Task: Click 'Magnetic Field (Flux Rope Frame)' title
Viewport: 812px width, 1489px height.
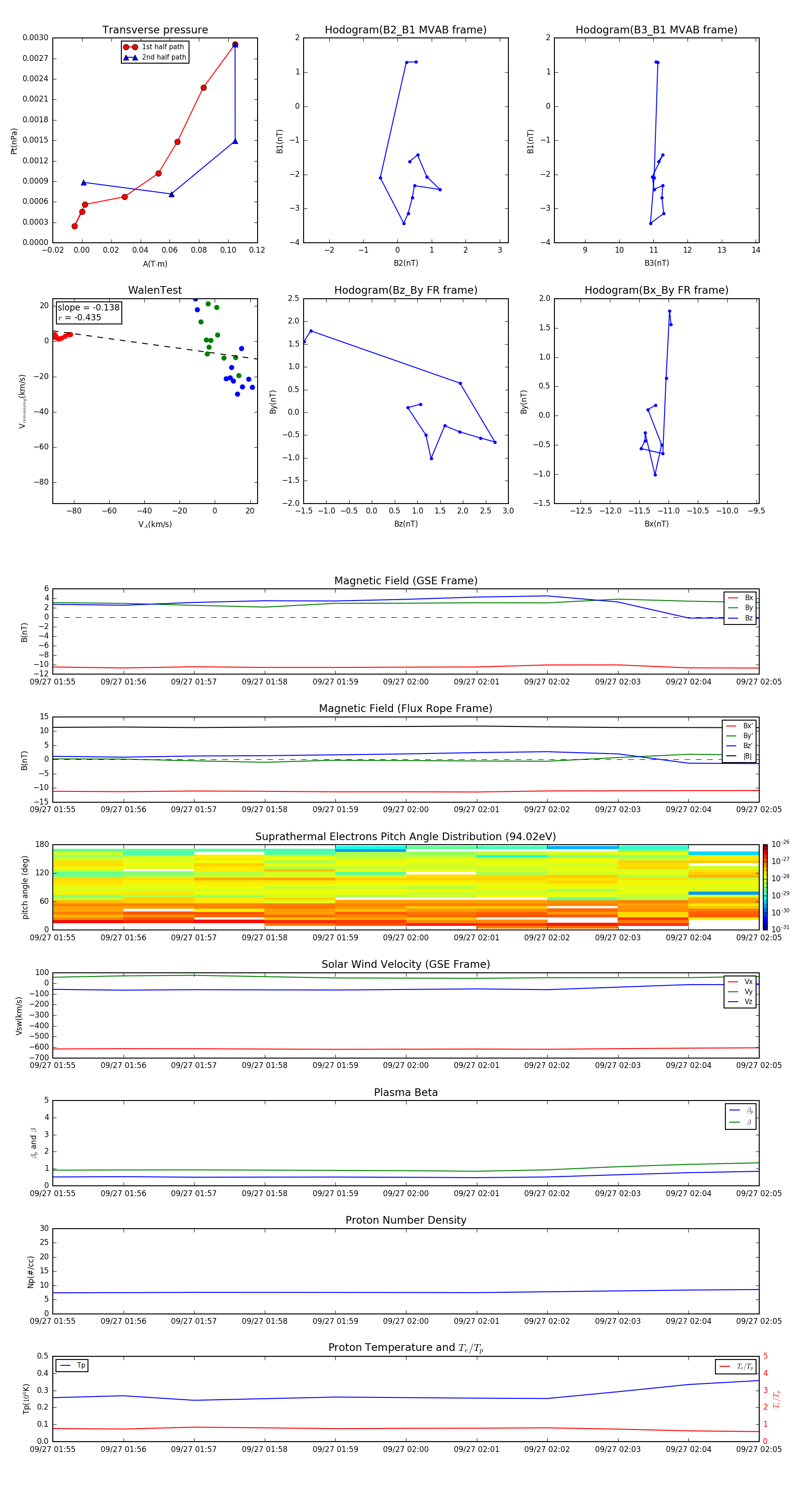Action: click(406, 709)
